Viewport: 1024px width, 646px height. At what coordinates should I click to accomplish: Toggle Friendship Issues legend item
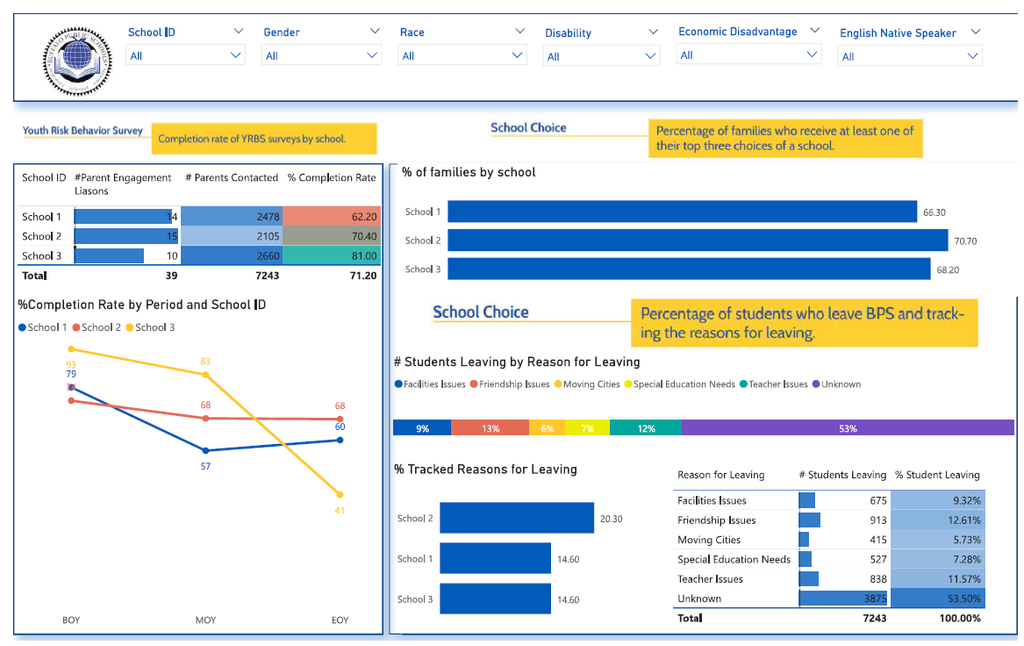click(x=510, y=384)
